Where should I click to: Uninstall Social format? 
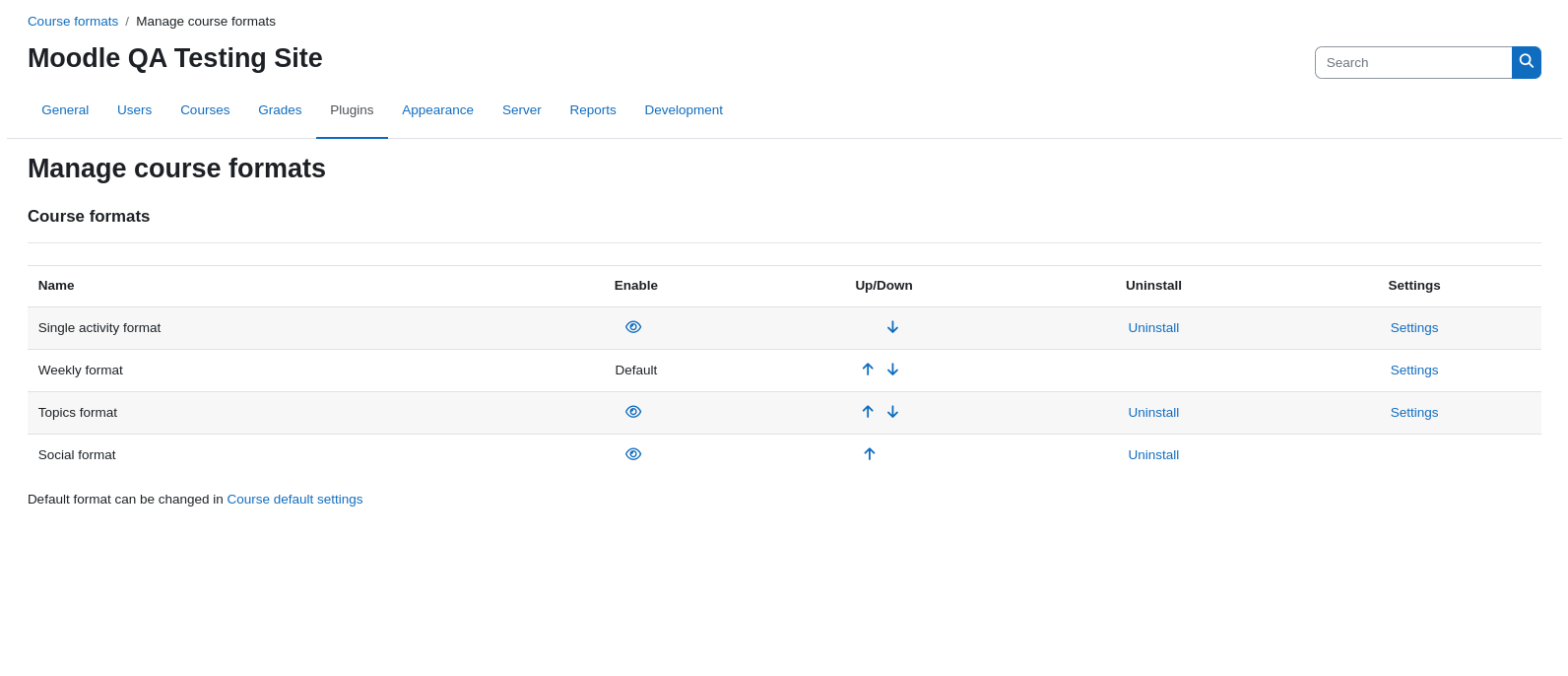pos(1153,455)
